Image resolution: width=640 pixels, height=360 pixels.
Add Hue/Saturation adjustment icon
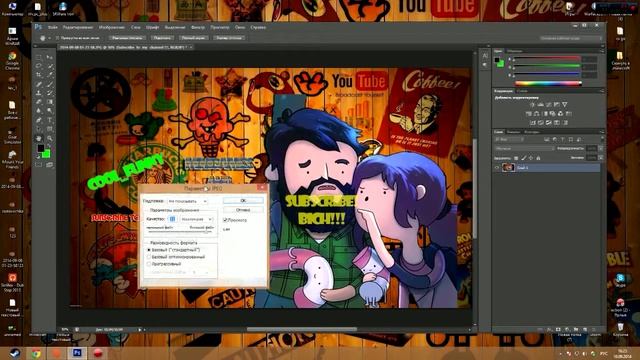tap(529, 113)
